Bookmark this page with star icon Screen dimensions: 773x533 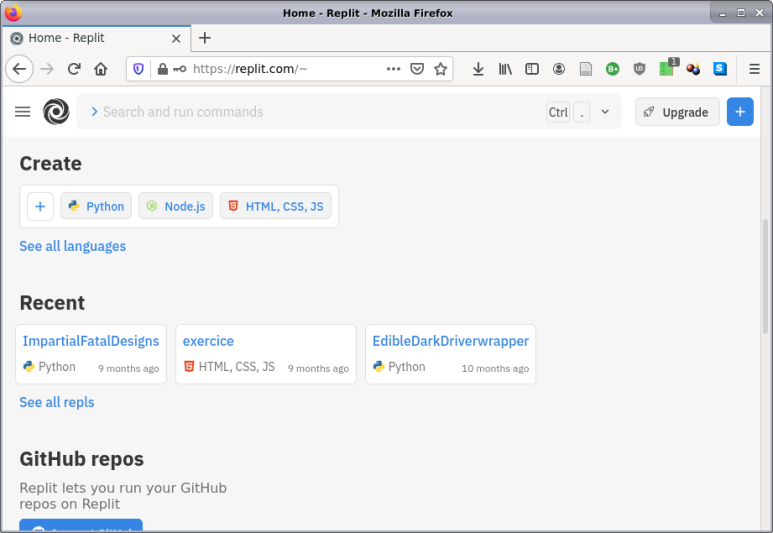(441, 69)
